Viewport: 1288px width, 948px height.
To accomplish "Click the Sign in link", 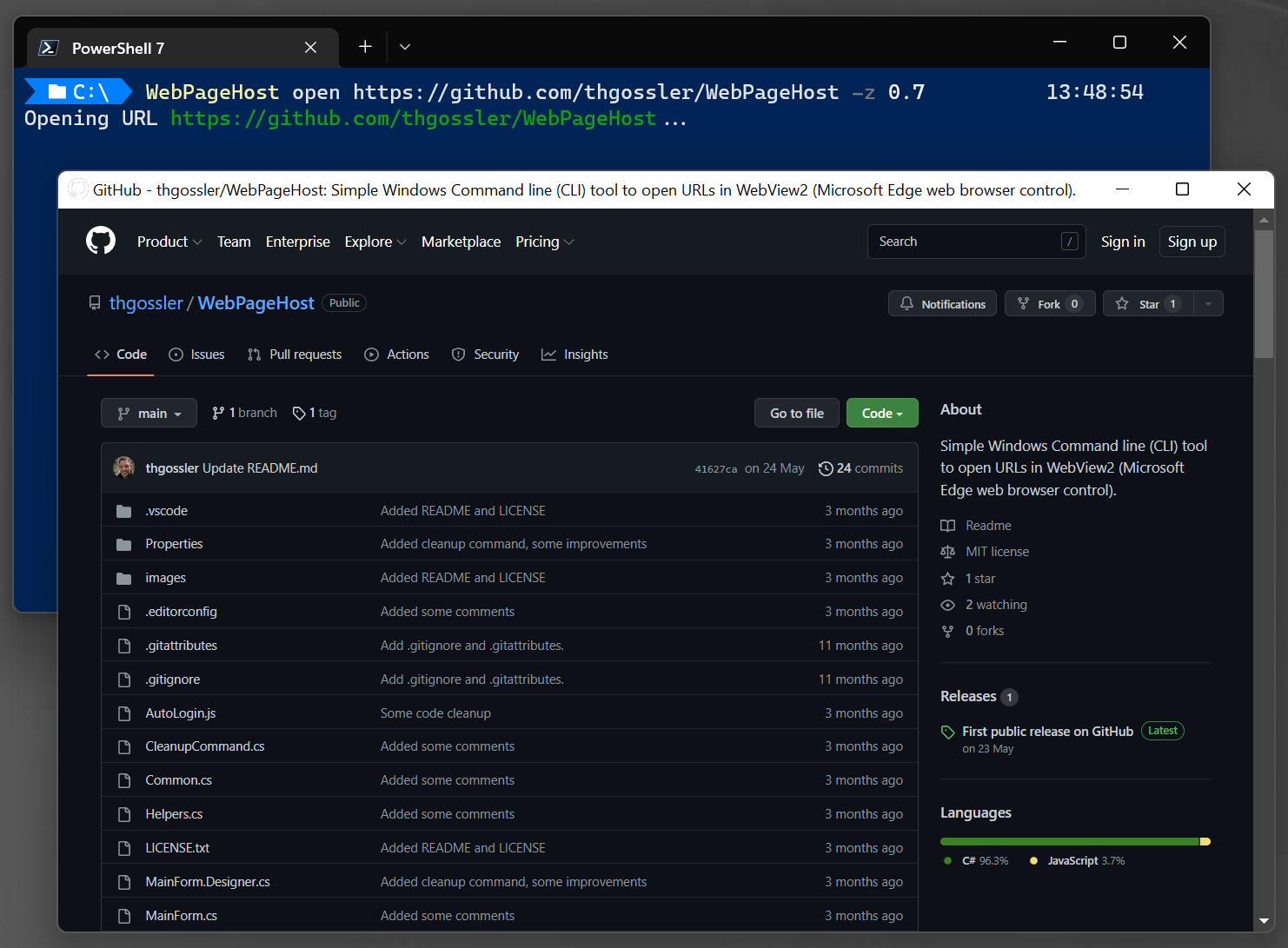I will point(1123,242).
